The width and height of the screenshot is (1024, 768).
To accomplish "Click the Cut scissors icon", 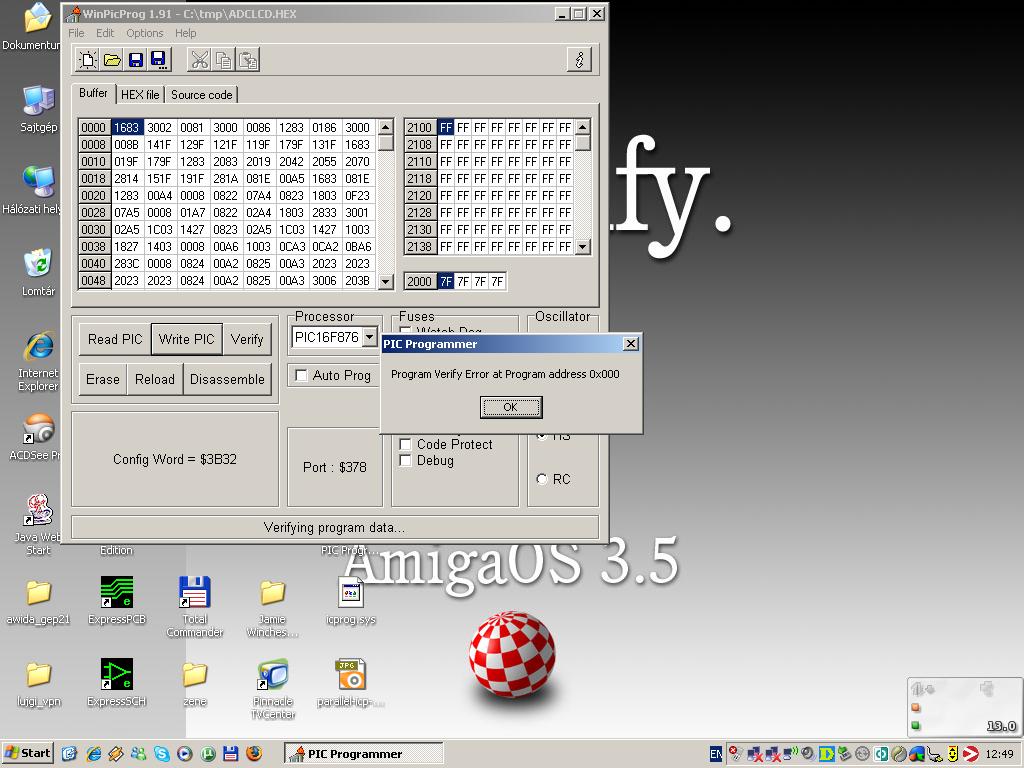I will pyautogui.click(x=199, y=60).
